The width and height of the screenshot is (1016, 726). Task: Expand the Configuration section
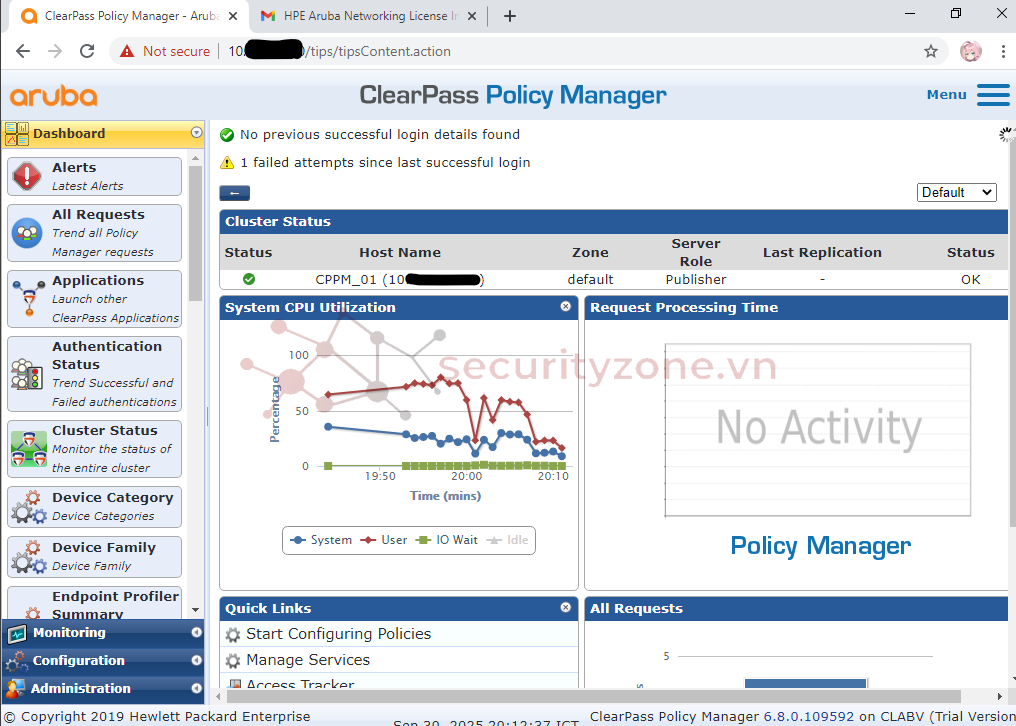point(78,661)
